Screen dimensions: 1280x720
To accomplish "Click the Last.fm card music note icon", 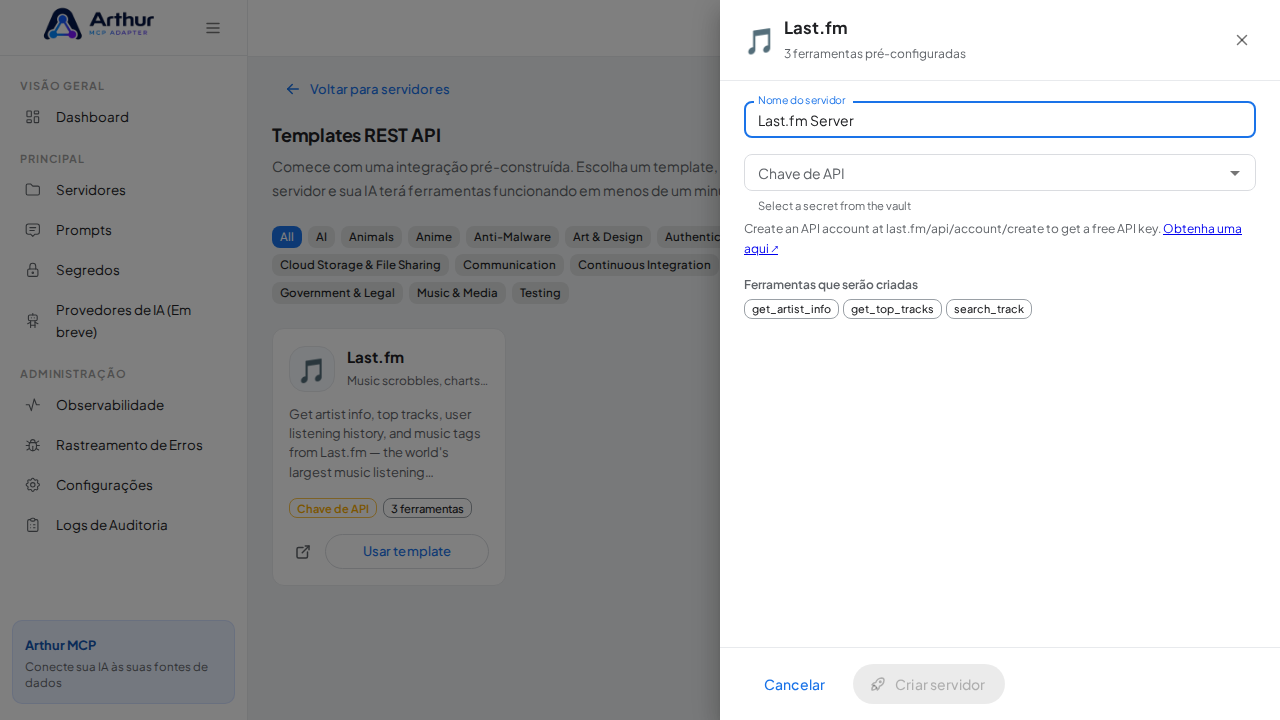I will [x=312, y=370].
